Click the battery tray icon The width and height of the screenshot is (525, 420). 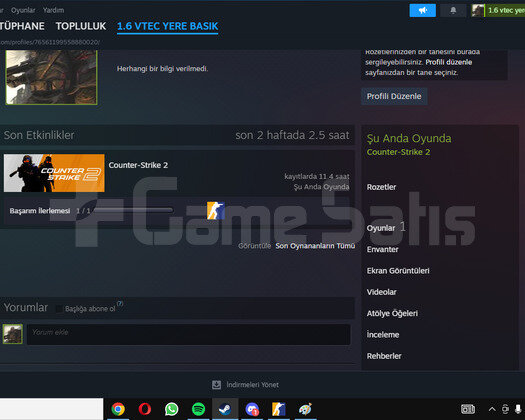click(468, 409)
